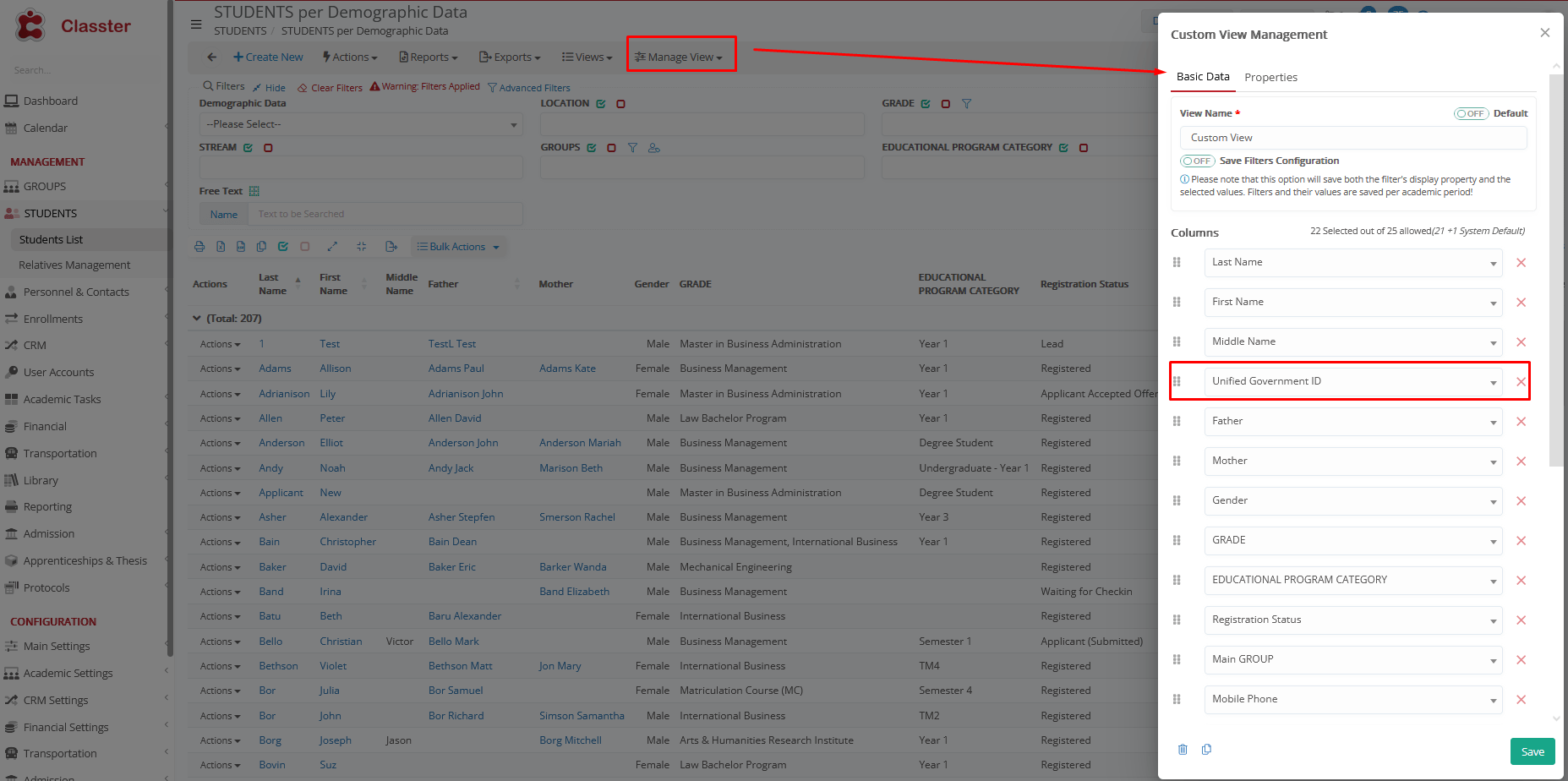Save the custom view
Screen dimensions: 1568x781
tap(1532, 751)
